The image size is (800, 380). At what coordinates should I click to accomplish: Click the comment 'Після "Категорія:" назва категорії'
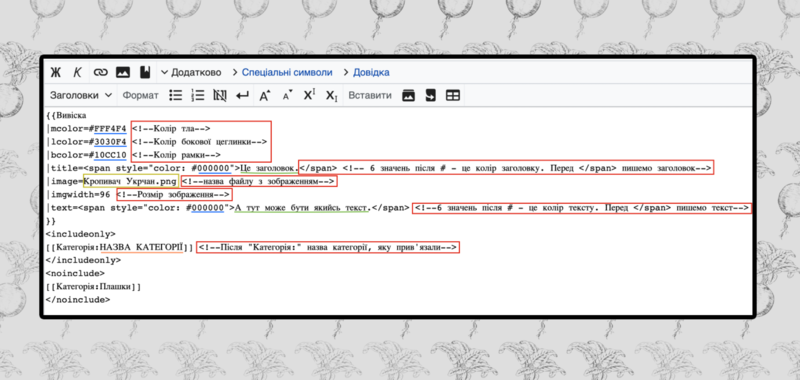click(x=328, y=247)
